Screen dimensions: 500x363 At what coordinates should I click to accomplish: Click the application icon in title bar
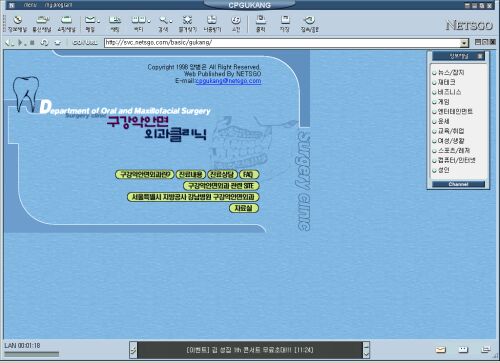pyautogui.click(x=12, y=5)
